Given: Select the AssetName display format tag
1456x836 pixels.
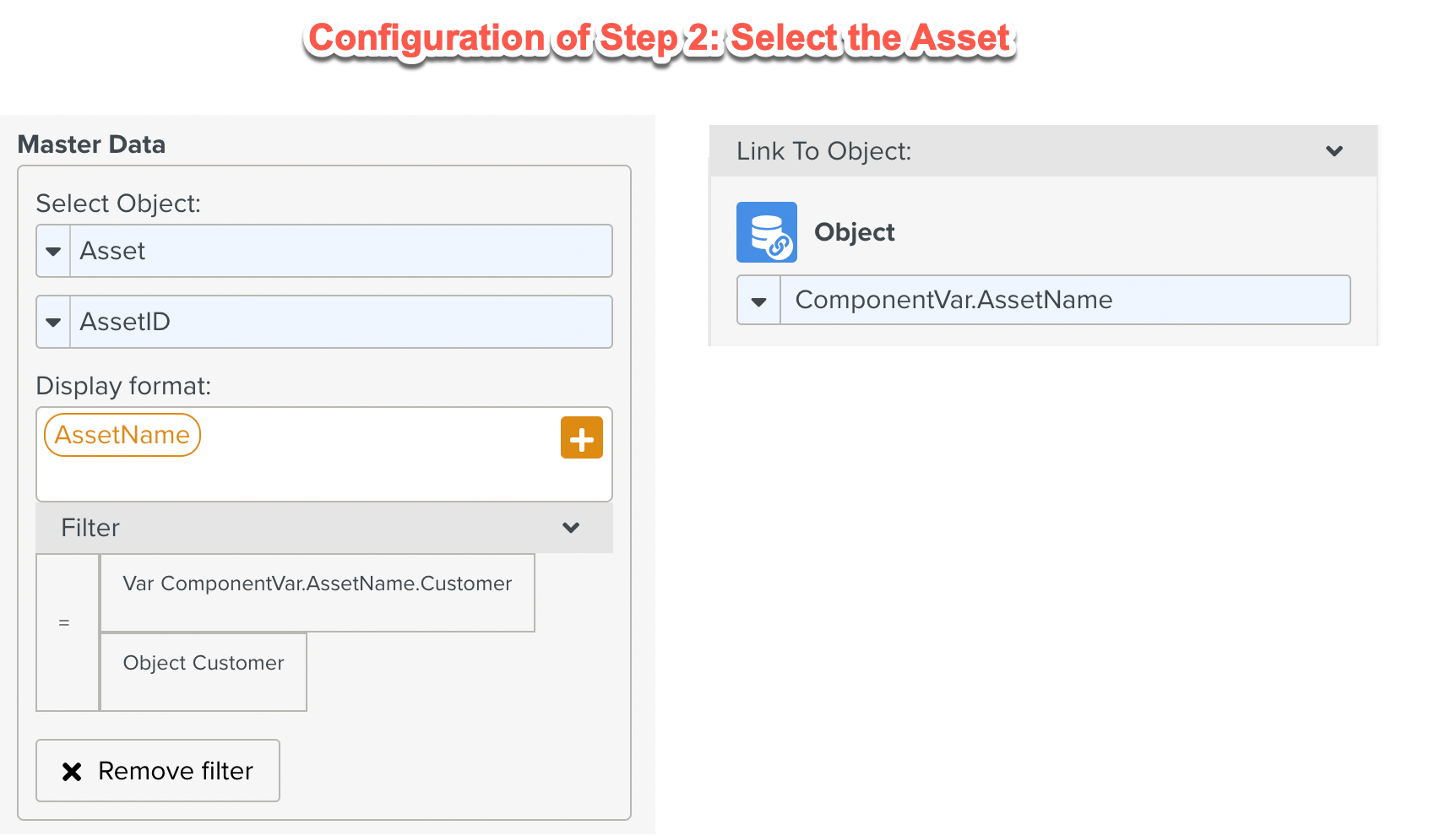Looking at the screenshot, I should [x=122, y=435].
